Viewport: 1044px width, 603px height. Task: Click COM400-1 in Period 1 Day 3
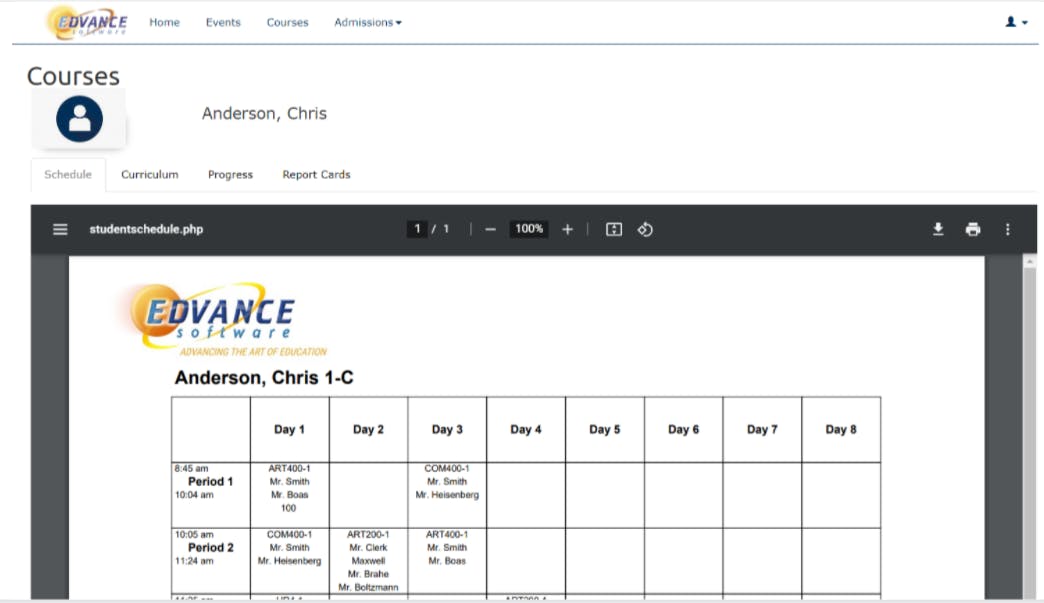tap(447, 469)
